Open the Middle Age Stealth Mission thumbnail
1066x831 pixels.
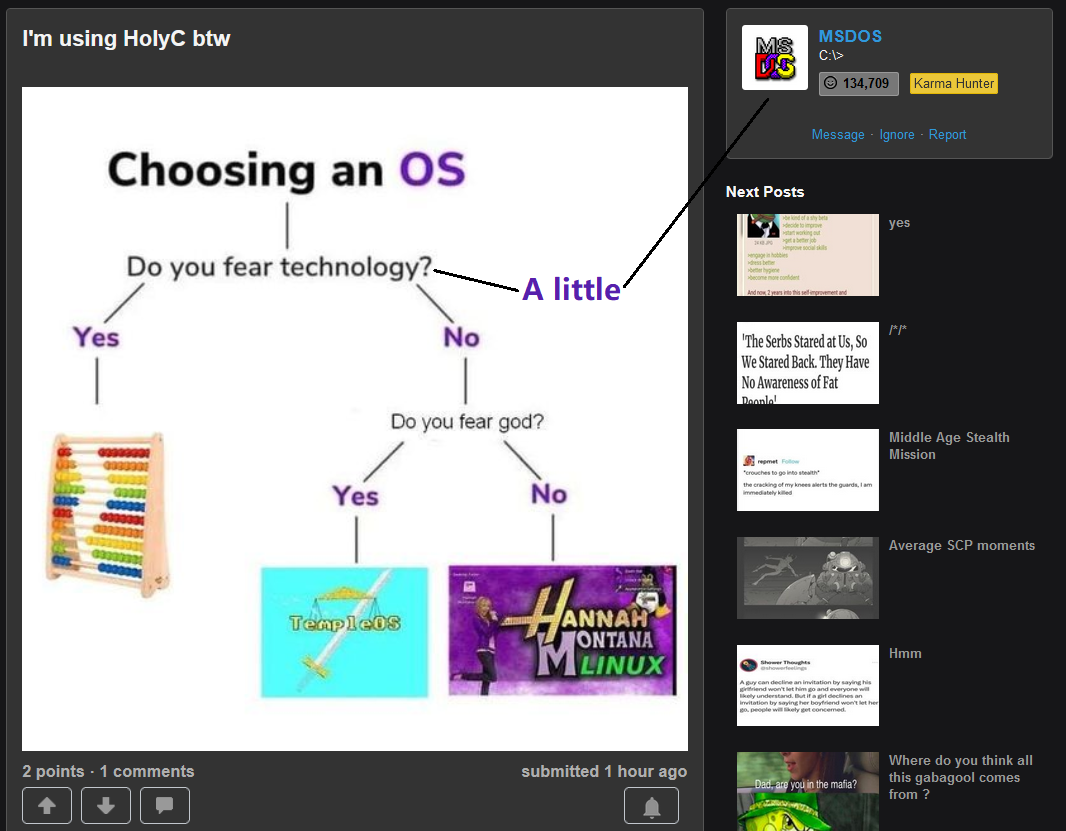pyautogui.click(x=808, y=470)
